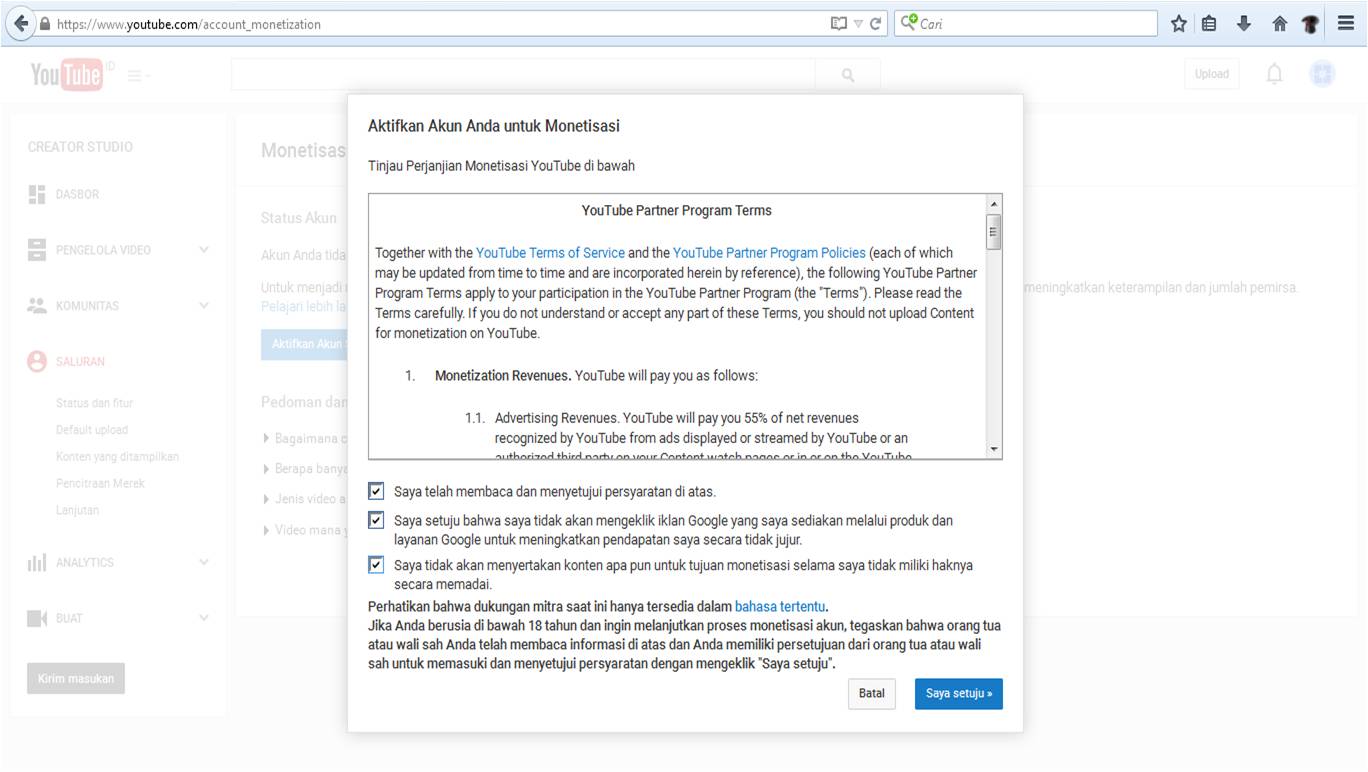Click the search engine icon in Cari box
Image resolution: width=1368 pixels, height=772 pixels.
pyautogui.click(x=909, y=22)
